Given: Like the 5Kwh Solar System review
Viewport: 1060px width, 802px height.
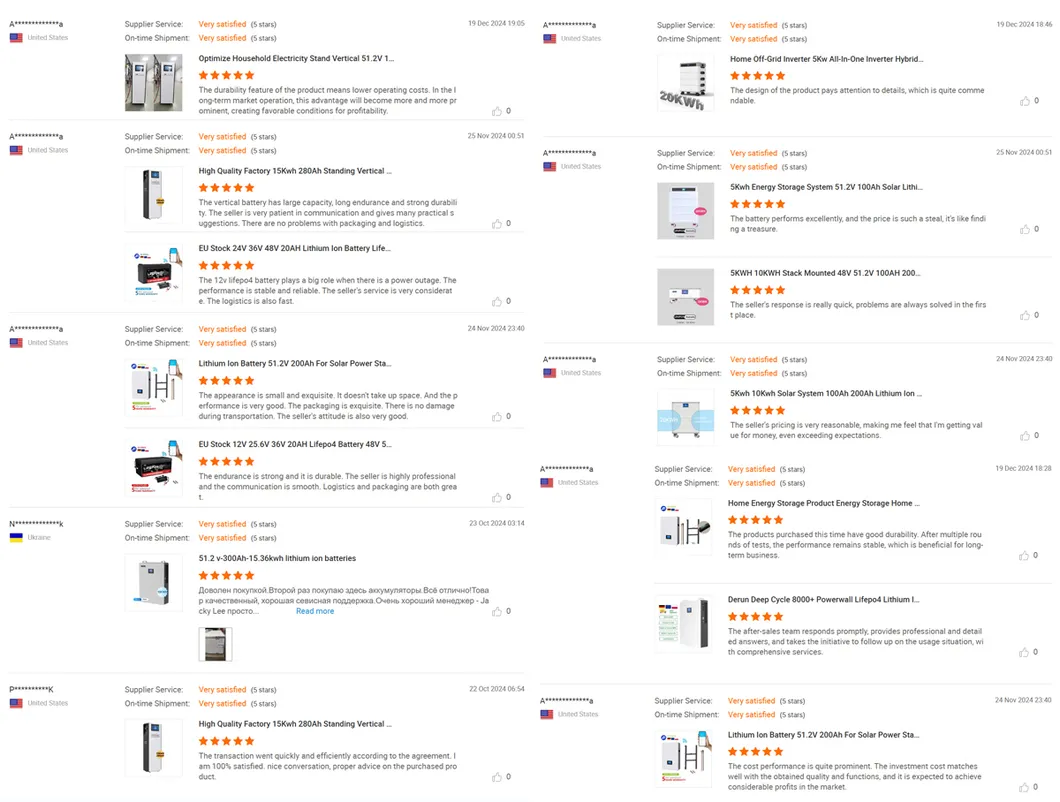Looking at the screenshot, I should [1027, 435].
